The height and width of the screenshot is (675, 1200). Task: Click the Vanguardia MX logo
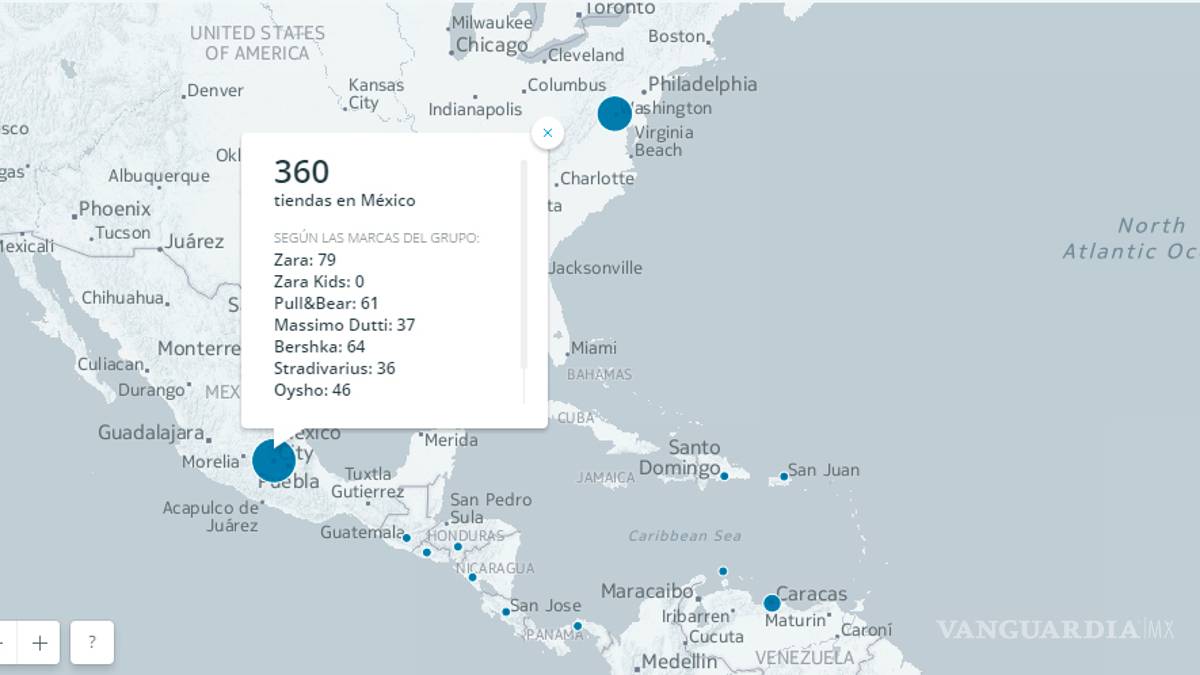1055,629
